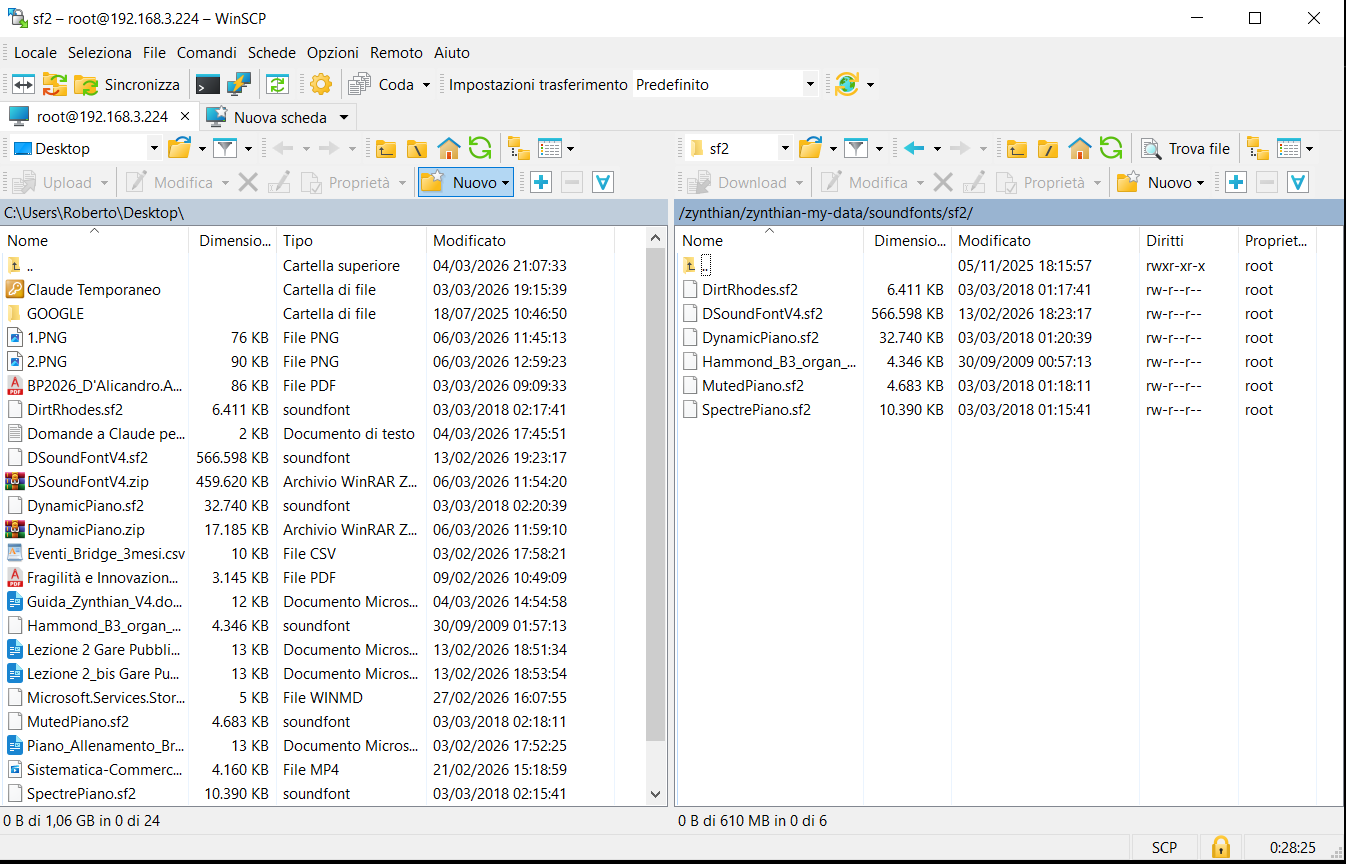Go to local parent directory icon
Screen dimensions: 1346x864
click(386, 149)
